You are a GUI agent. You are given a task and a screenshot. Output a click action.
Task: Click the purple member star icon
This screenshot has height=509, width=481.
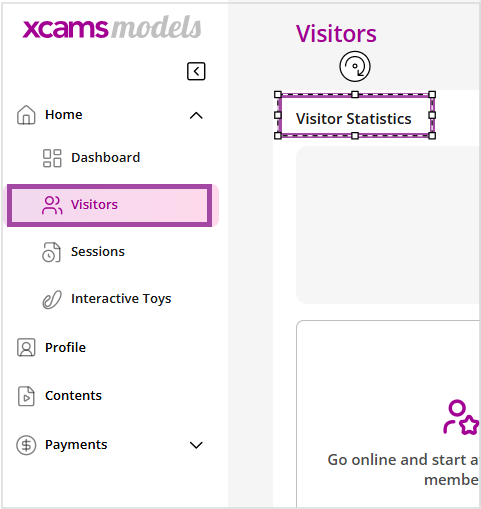(x=461, y=417)
